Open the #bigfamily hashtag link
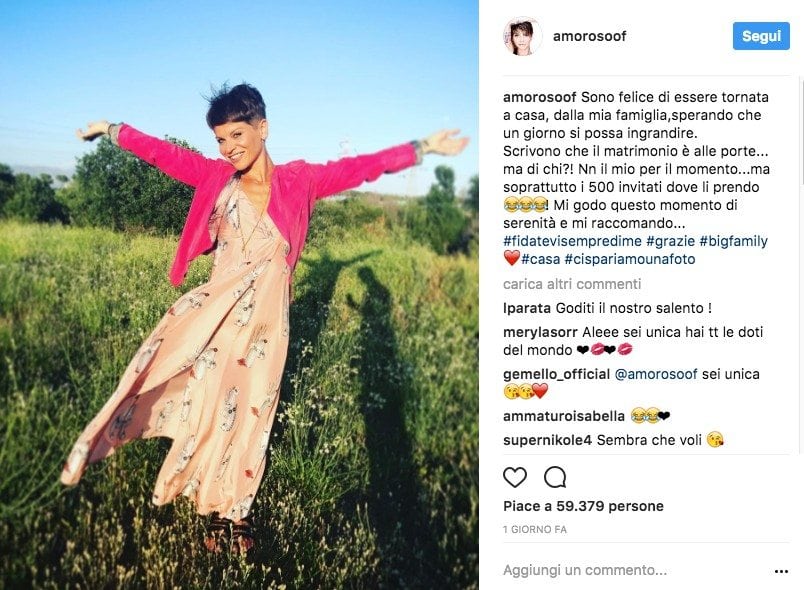 coord(734,241)
